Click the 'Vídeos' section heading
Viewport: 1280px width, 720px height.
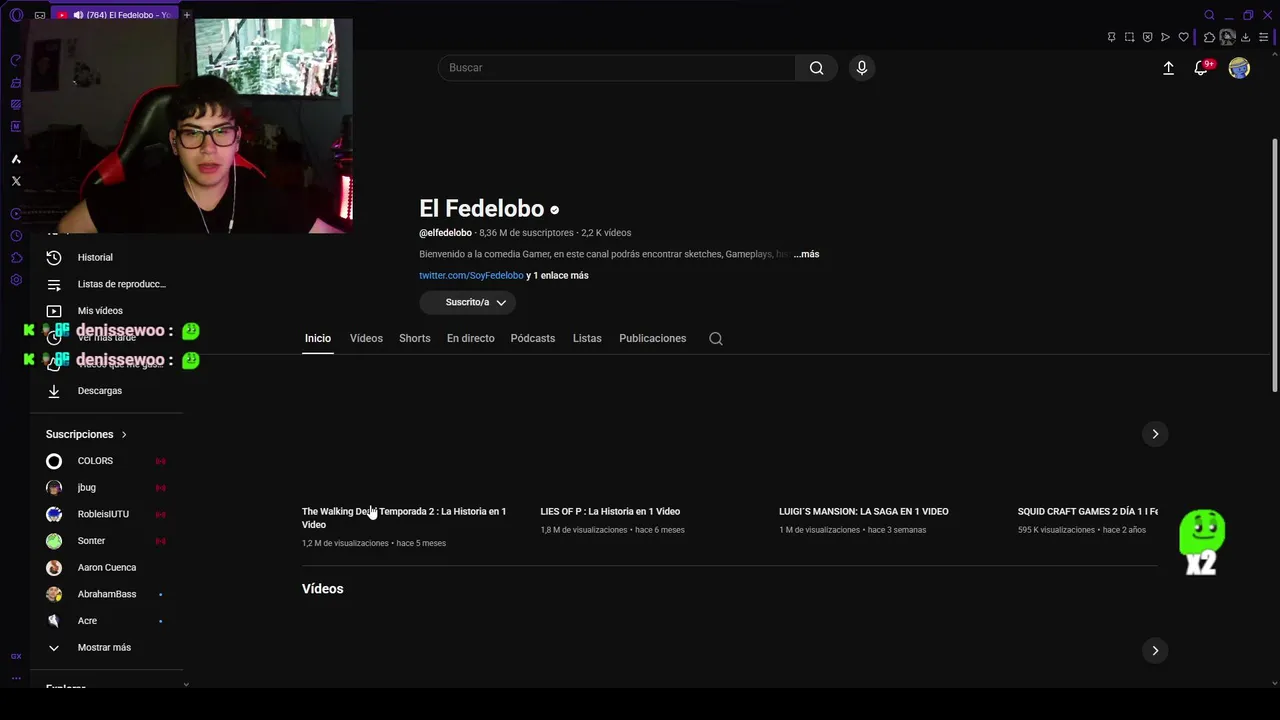tap(322, 589)
